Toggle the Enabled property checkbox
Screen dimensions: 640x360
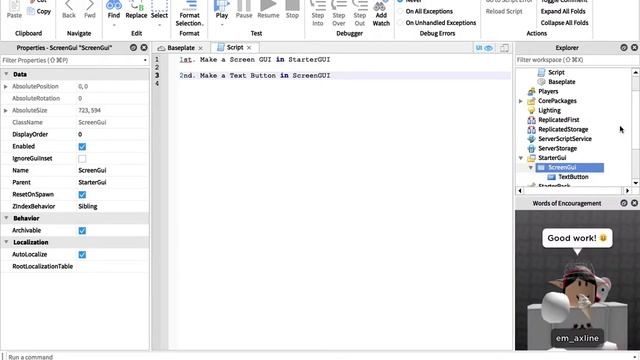click(82, 147)
